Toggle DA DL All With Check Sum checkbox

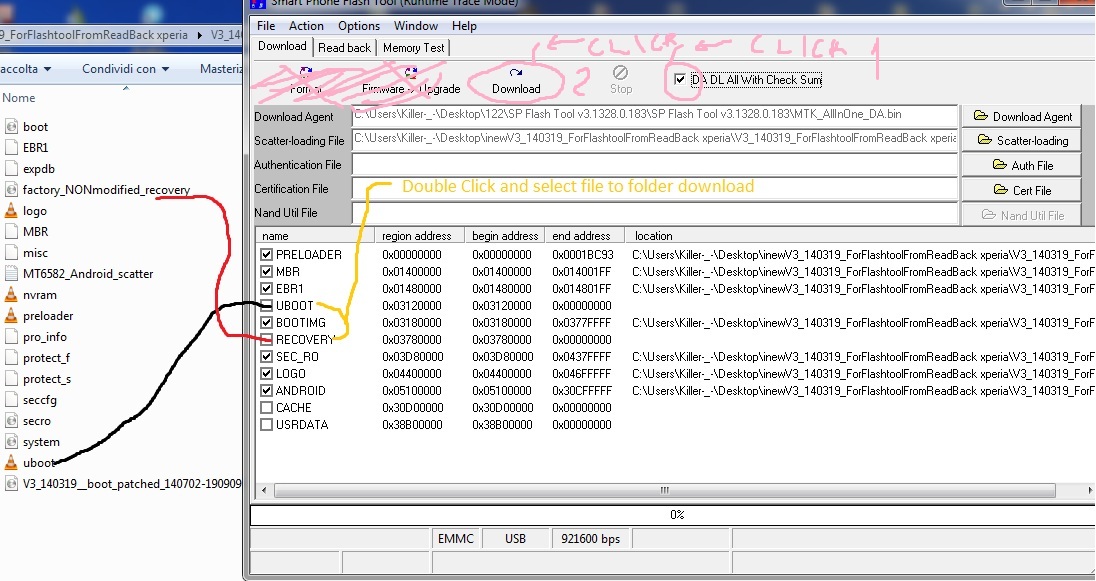coord(679,79)
